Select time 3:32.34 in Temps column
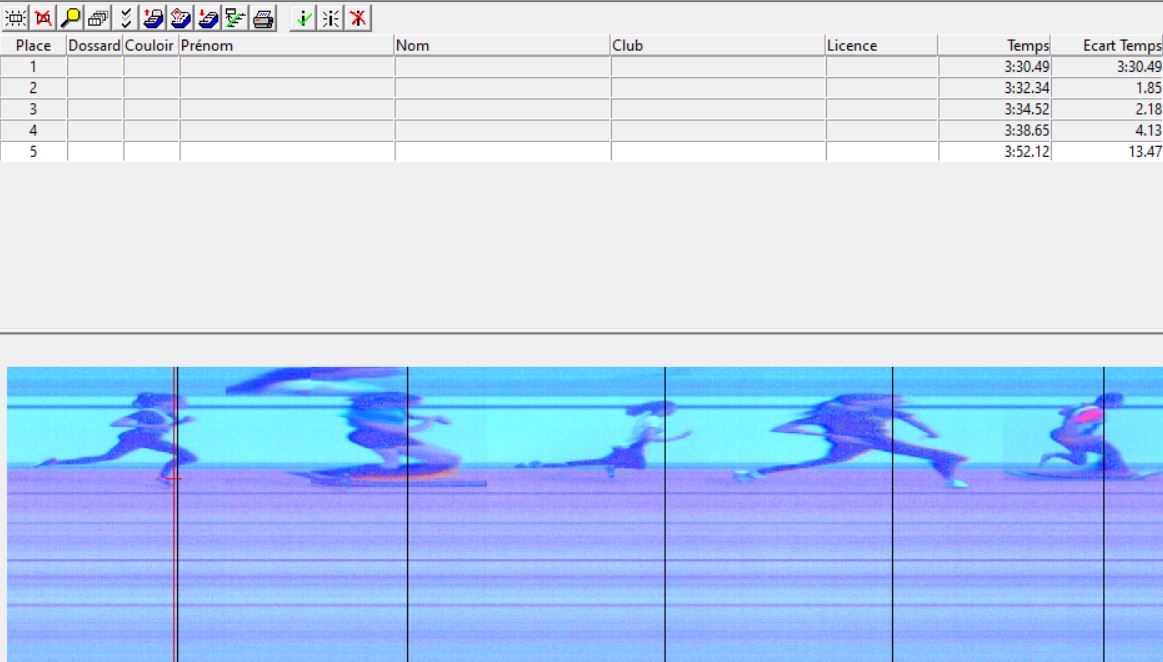Viewport: 1163px width, 662px height. tap(1027, 87)
